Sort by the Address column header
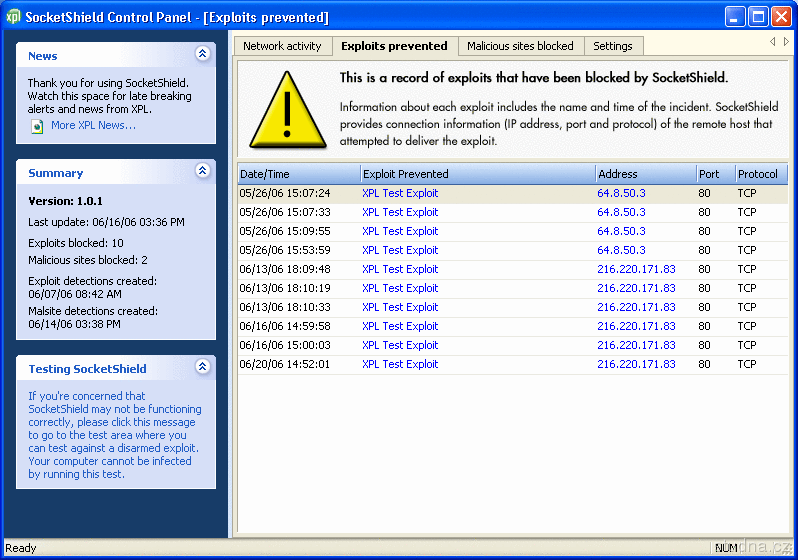The height and width of the screenshot is (560, 798). coord(644,174)
